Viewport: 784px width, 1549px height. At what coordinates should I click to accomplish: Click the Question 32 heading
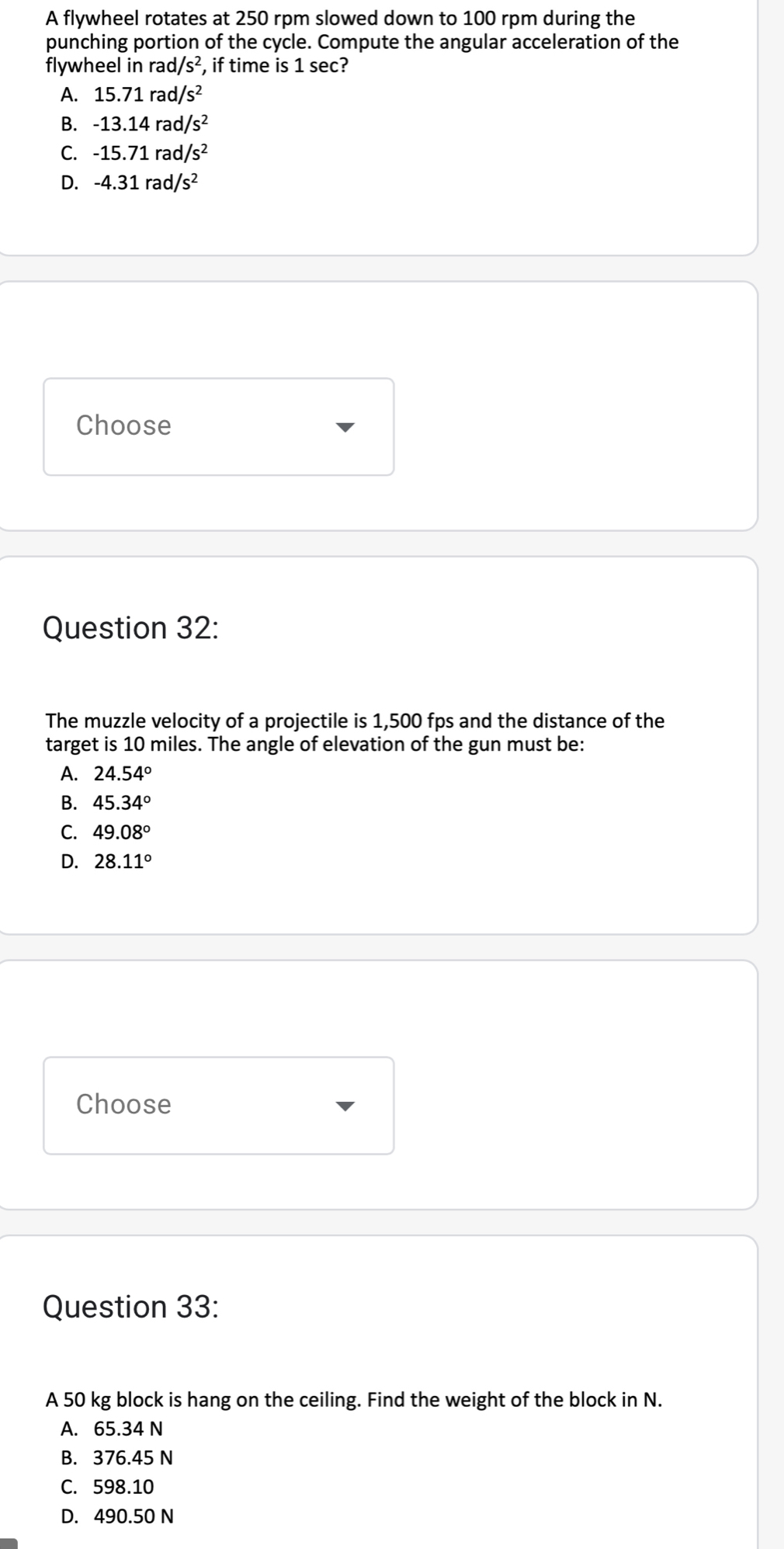point(130,627)
